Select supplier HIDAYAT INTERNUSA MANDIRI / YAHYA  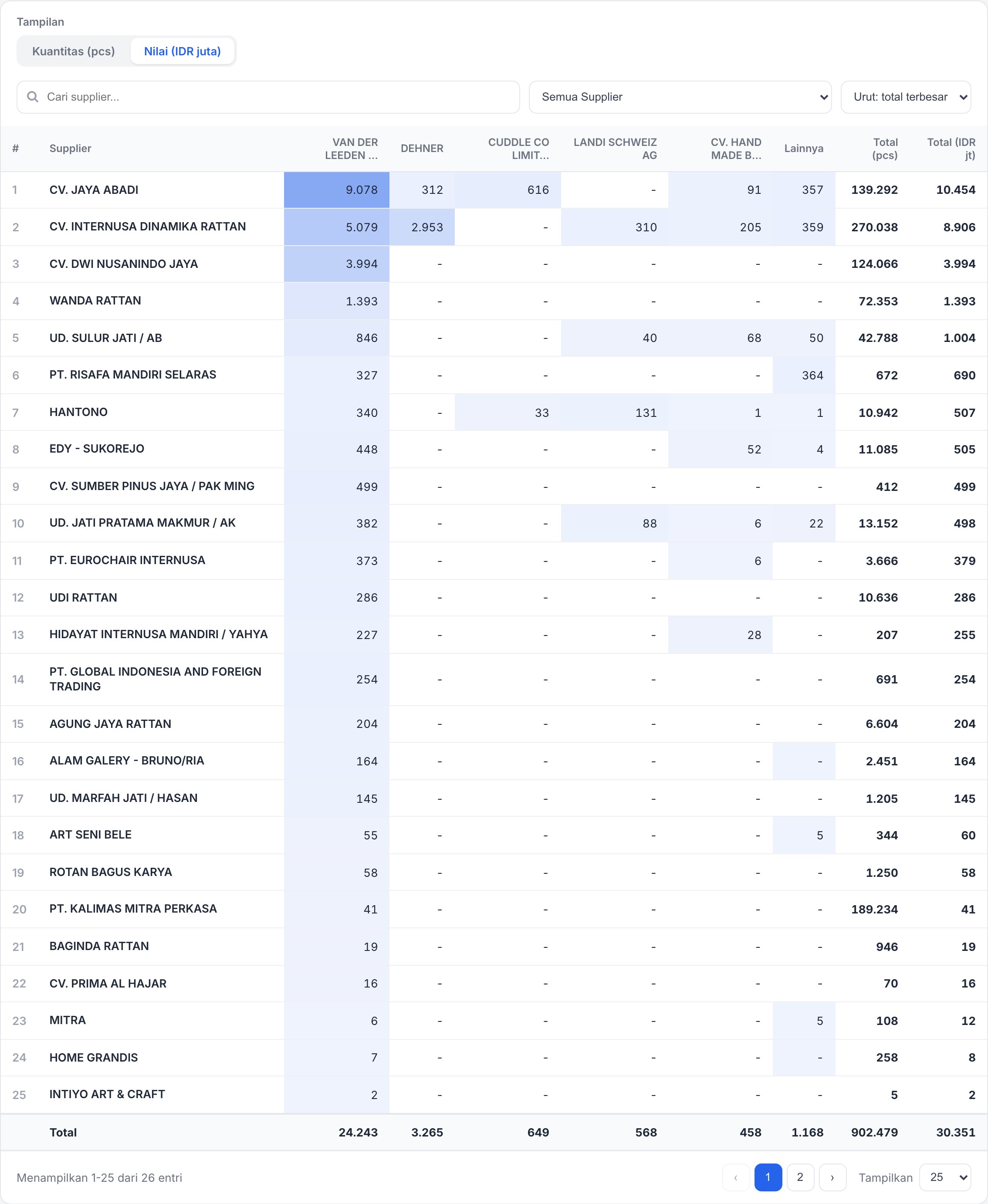coord(158,634)
